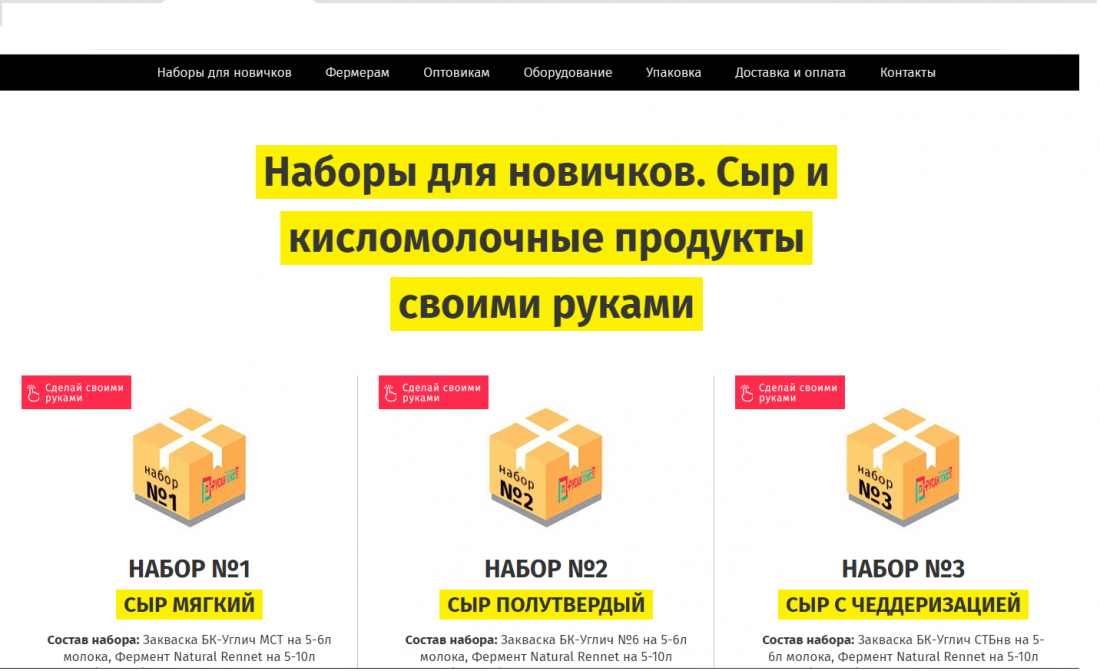The height and width of the screenshot is (671, 1100).
Task: Open the Наборы для новичков menu item
Action: click(224, 73)
